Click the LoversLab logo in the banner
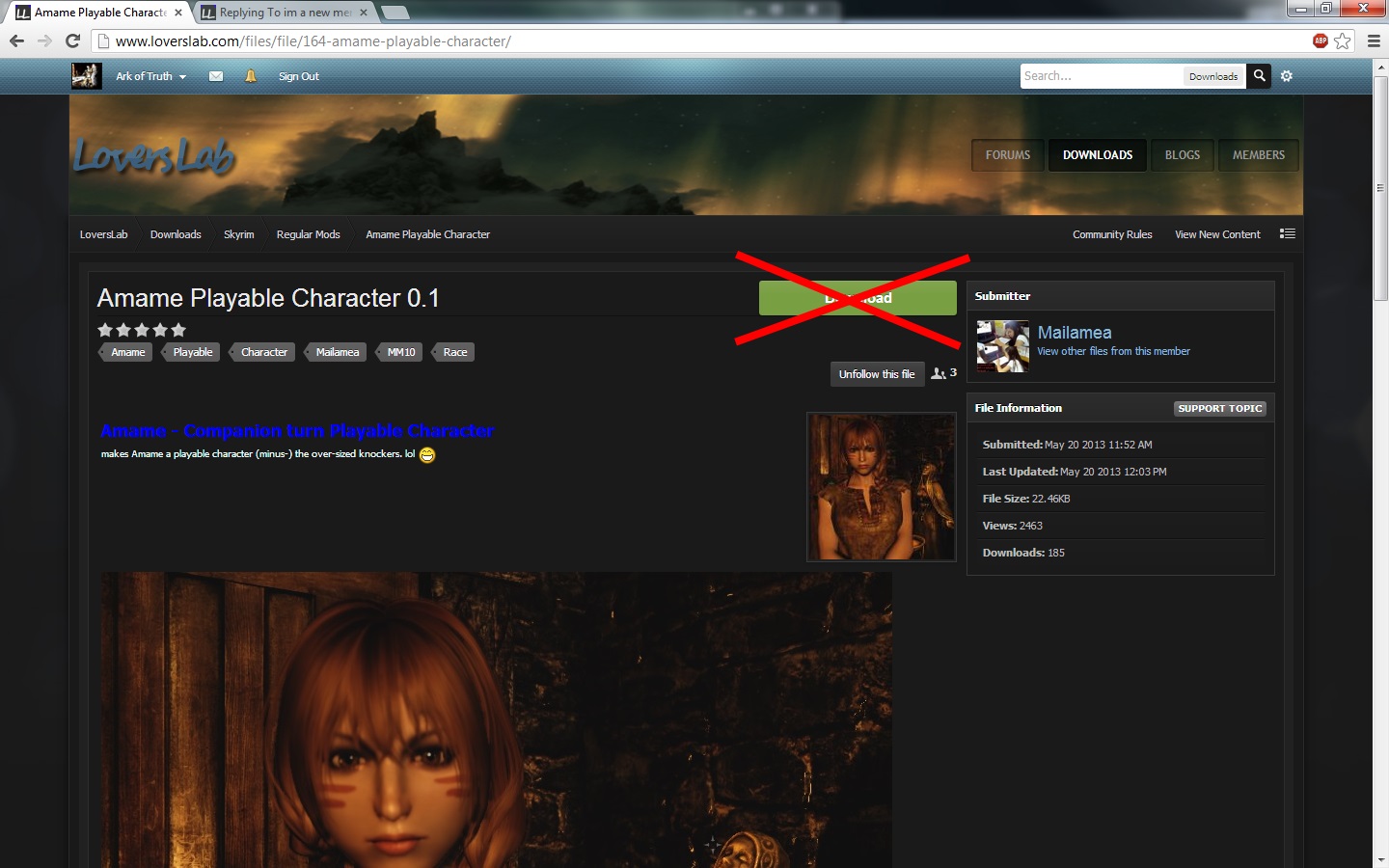This screenshot has height=868, width=1389. (x=154, y=156)
